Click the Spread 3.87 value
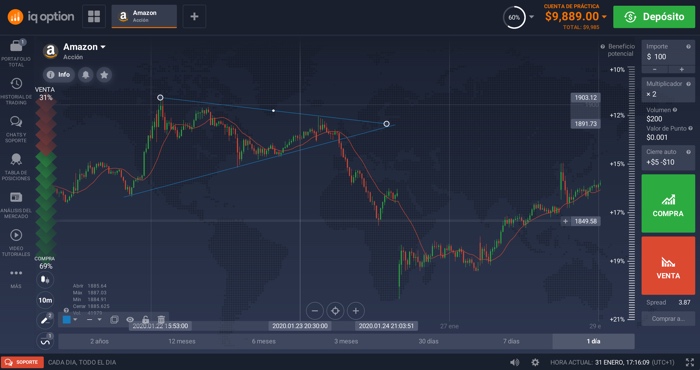This screenshot has width=700, height=370. tap(684, 303)
